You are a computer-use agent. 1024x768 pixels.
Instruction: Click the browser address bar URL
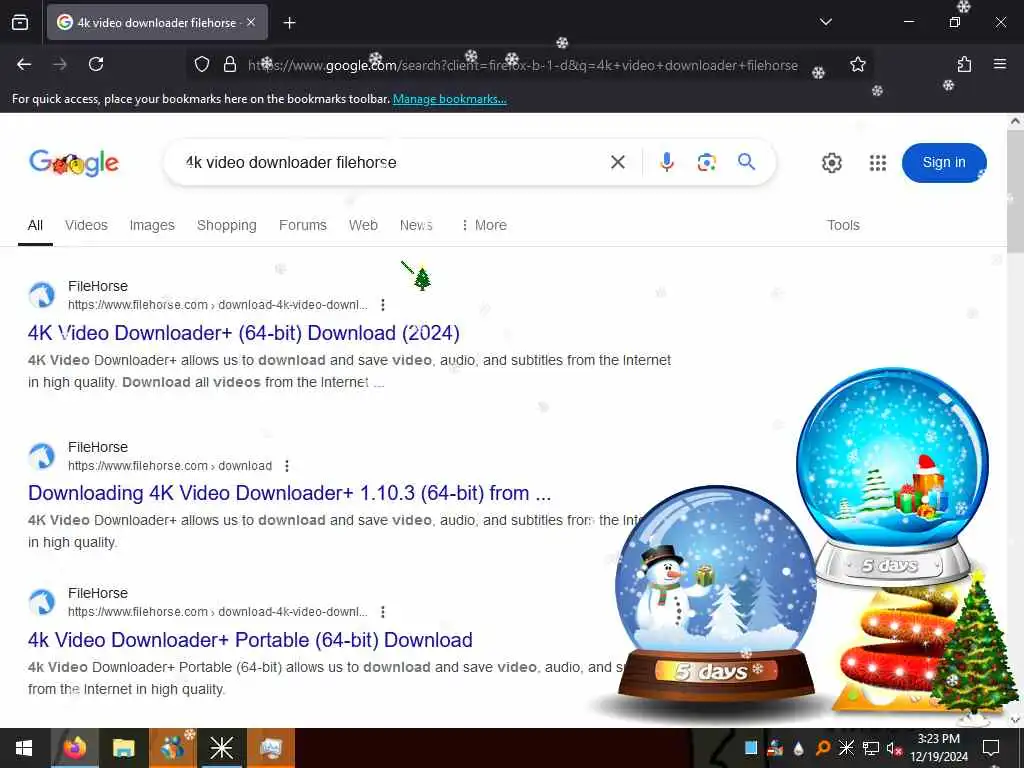522,65
